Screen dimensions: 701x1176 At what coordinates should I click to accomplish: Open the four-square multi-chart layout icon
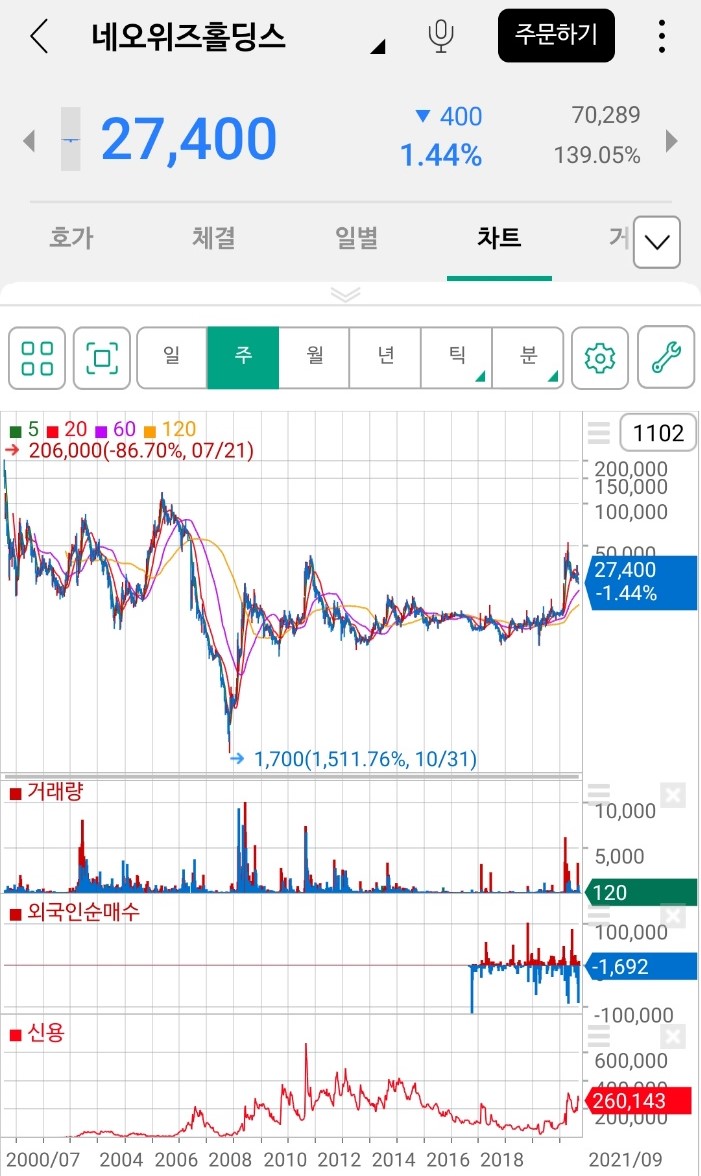[x=37, y=358]
